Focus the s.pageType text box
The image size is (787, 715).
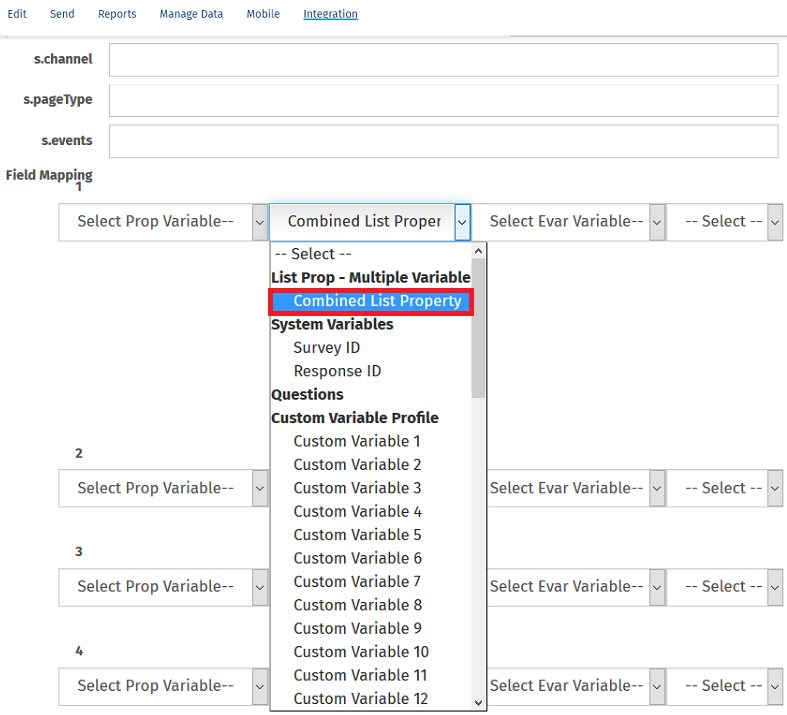pyautogui.click(x=443, y=101)
